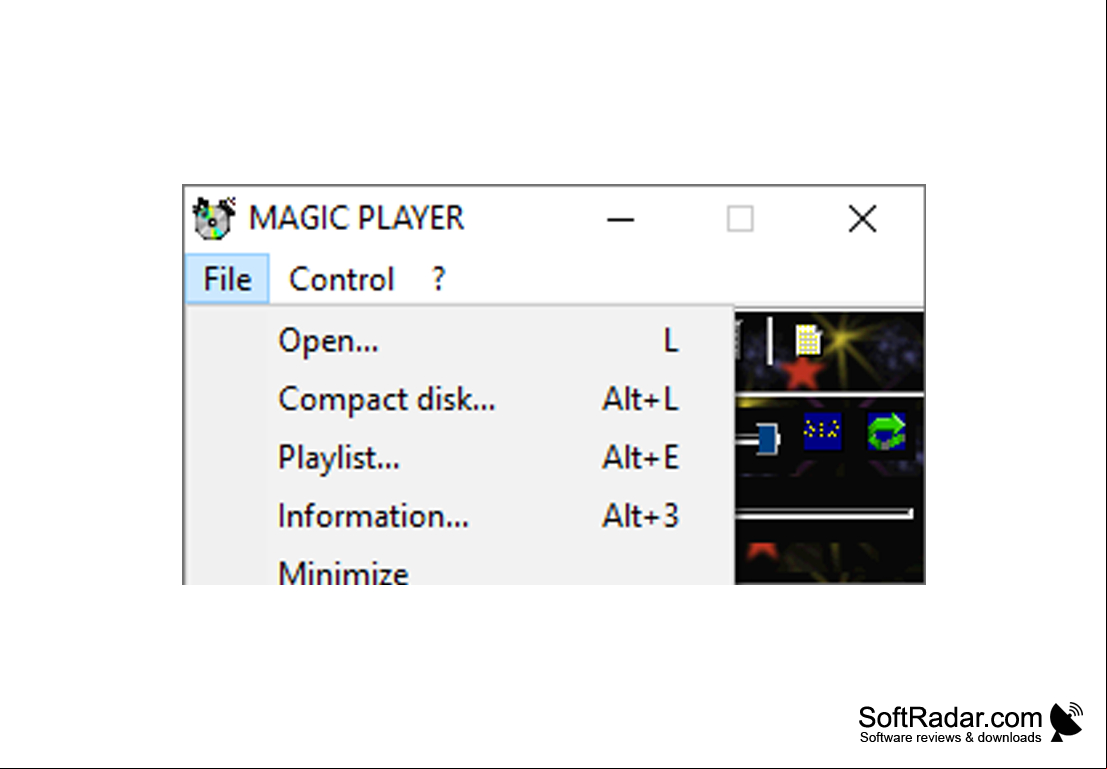Click the SoftRadar satellite dish logo
The width and height of the screenshot is (1107, 769).
(1066, 722)
